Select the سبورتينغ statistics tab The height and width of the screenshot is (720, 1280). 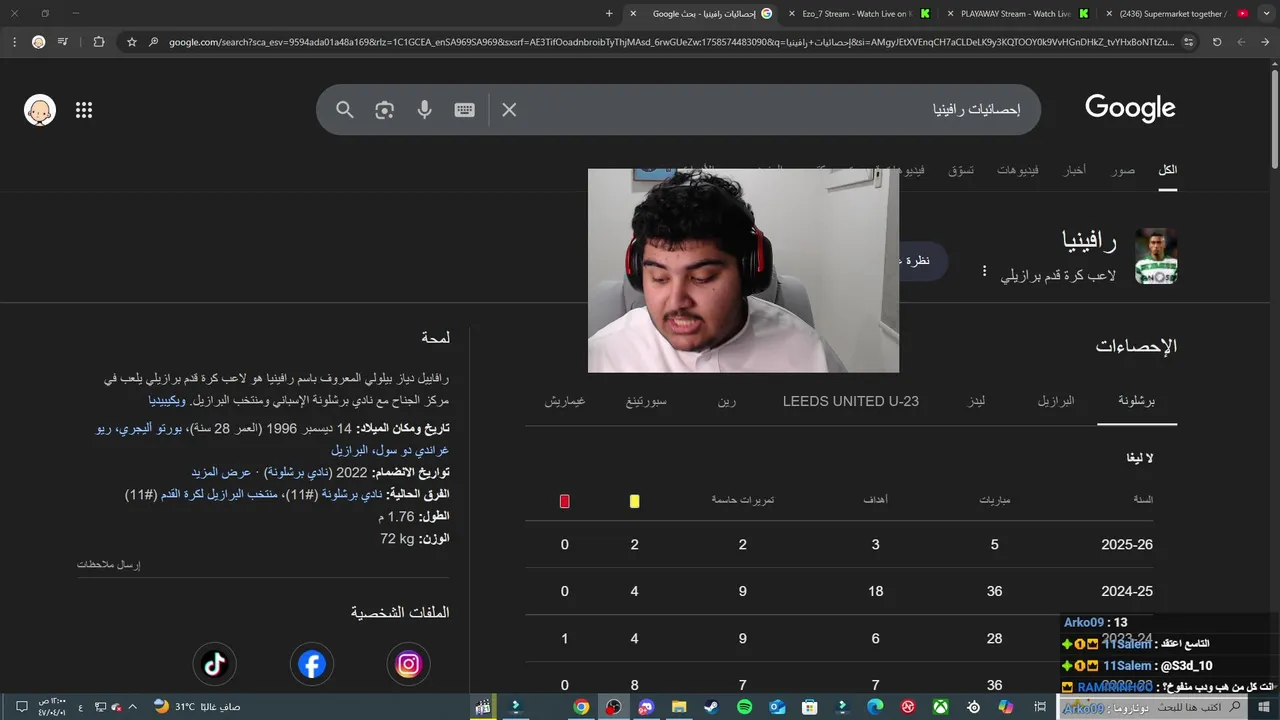coord(646,401)
